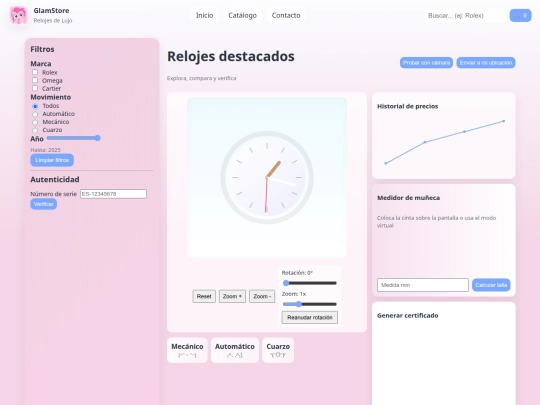Click the Explora, compara y verifica subtitle
The height and width of the screenshot is (405, 540).
click(201, 78)
